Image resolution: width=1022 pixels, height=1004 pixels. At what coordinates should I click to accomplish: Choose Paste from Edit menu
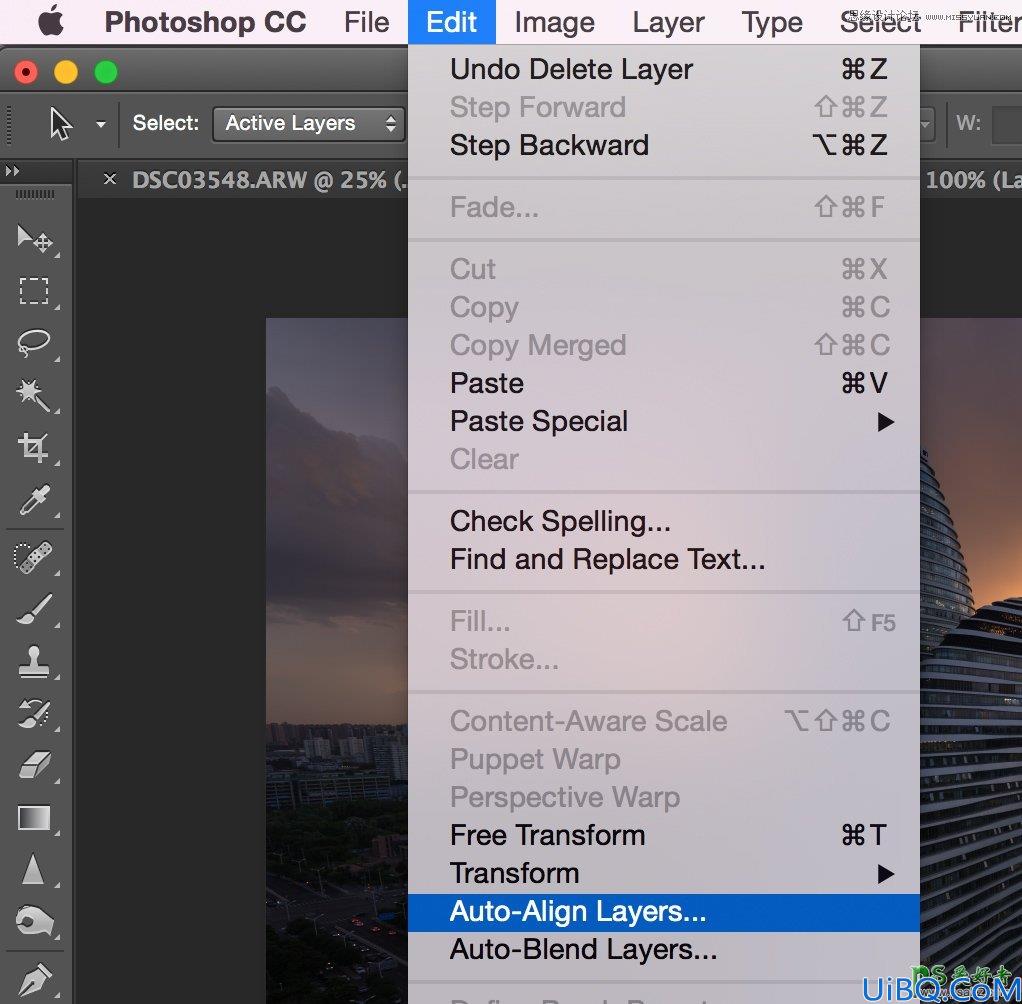pos(664,383)
